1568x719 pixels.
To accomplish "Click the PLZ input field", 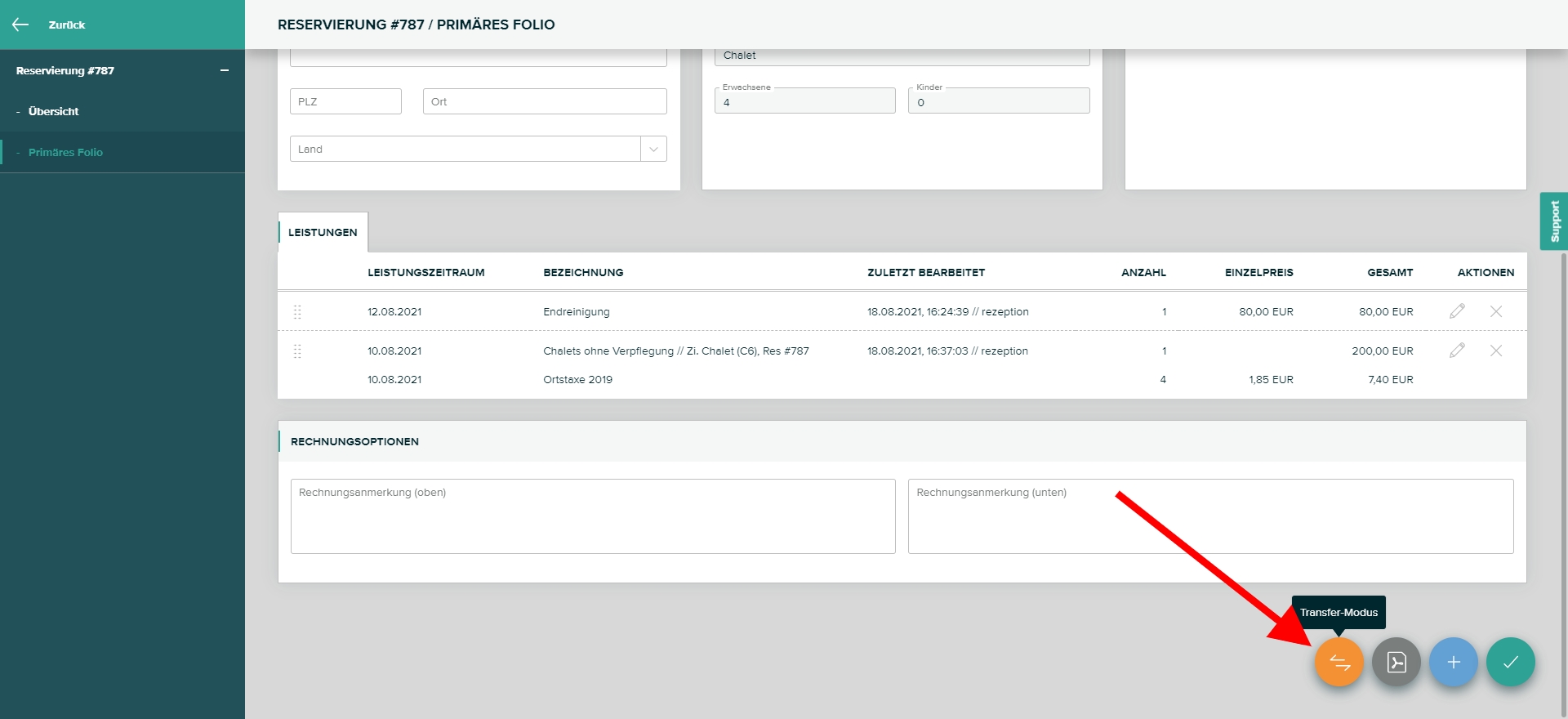I will 345,101.
